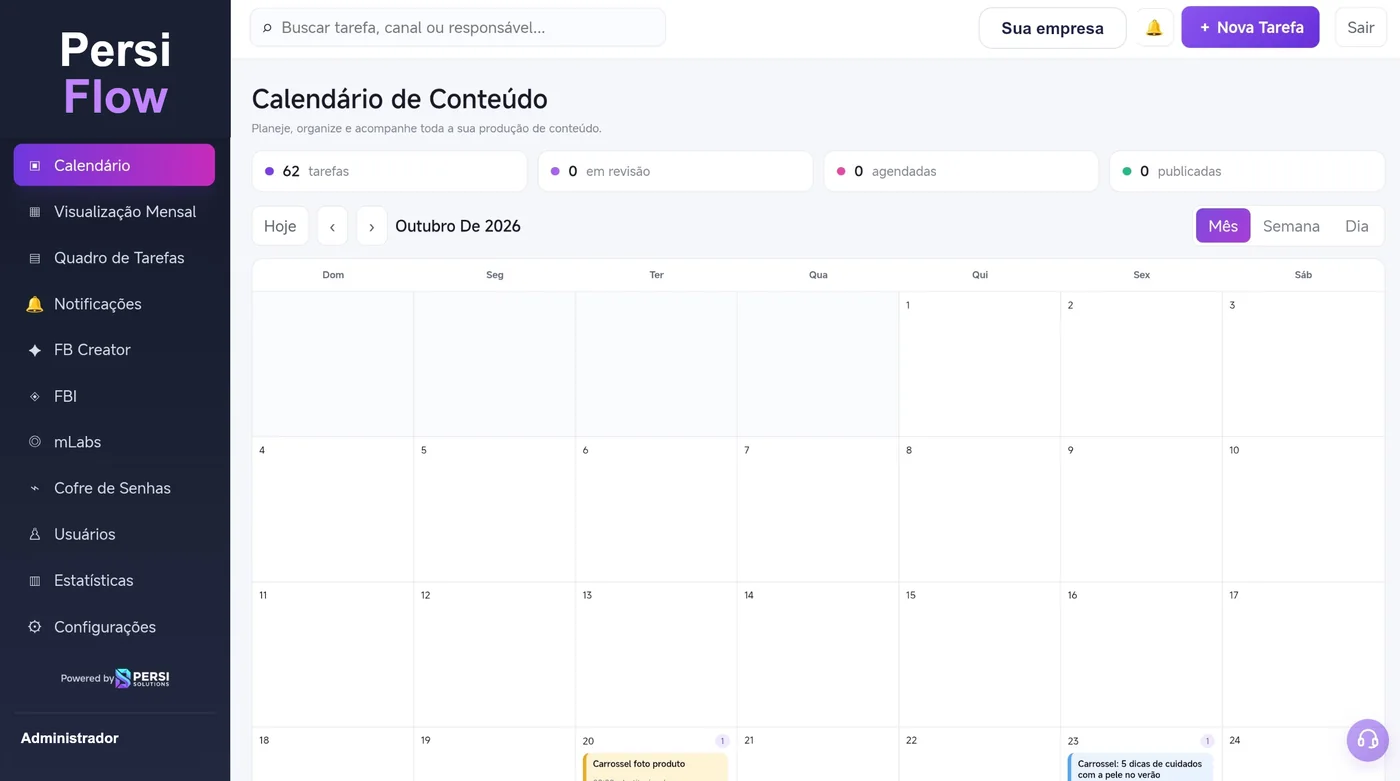1400x781 pixels.
Task: Click the 0 em revisão stat card
Action: point(675,171)
